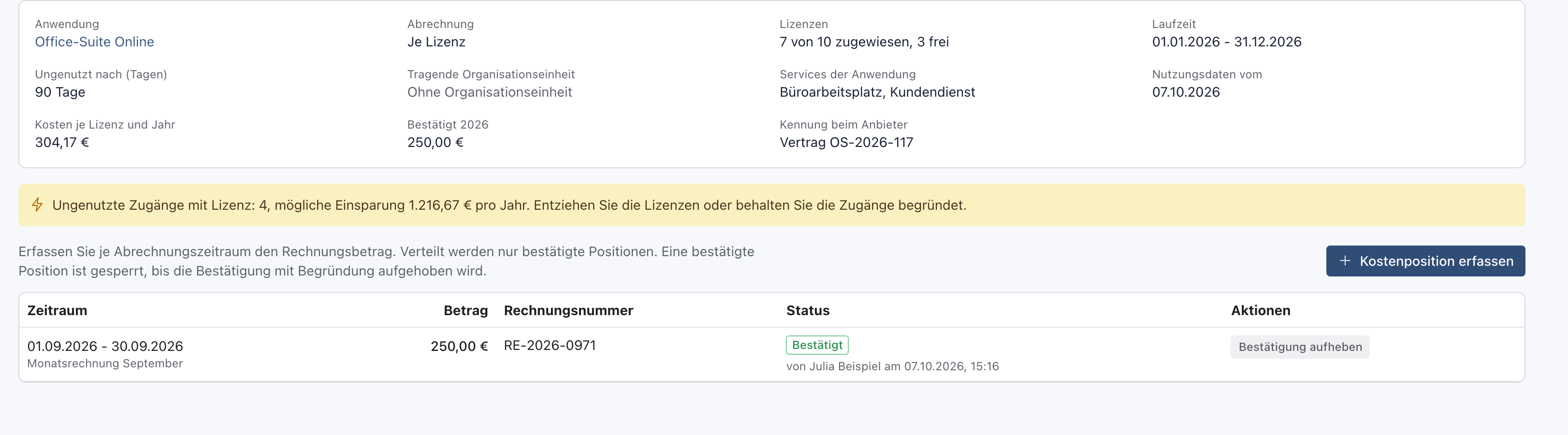This screenshot has height=435, width=1568.
Task: Select the Rechnungsnummer column header
Action: coord(568,310)
